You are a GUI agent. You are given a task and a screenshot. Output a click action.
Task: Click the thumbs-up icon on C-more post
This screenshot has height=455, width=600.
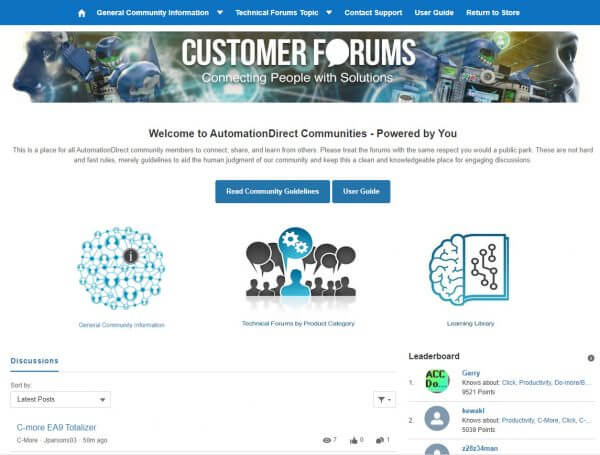tap(353, 440)
